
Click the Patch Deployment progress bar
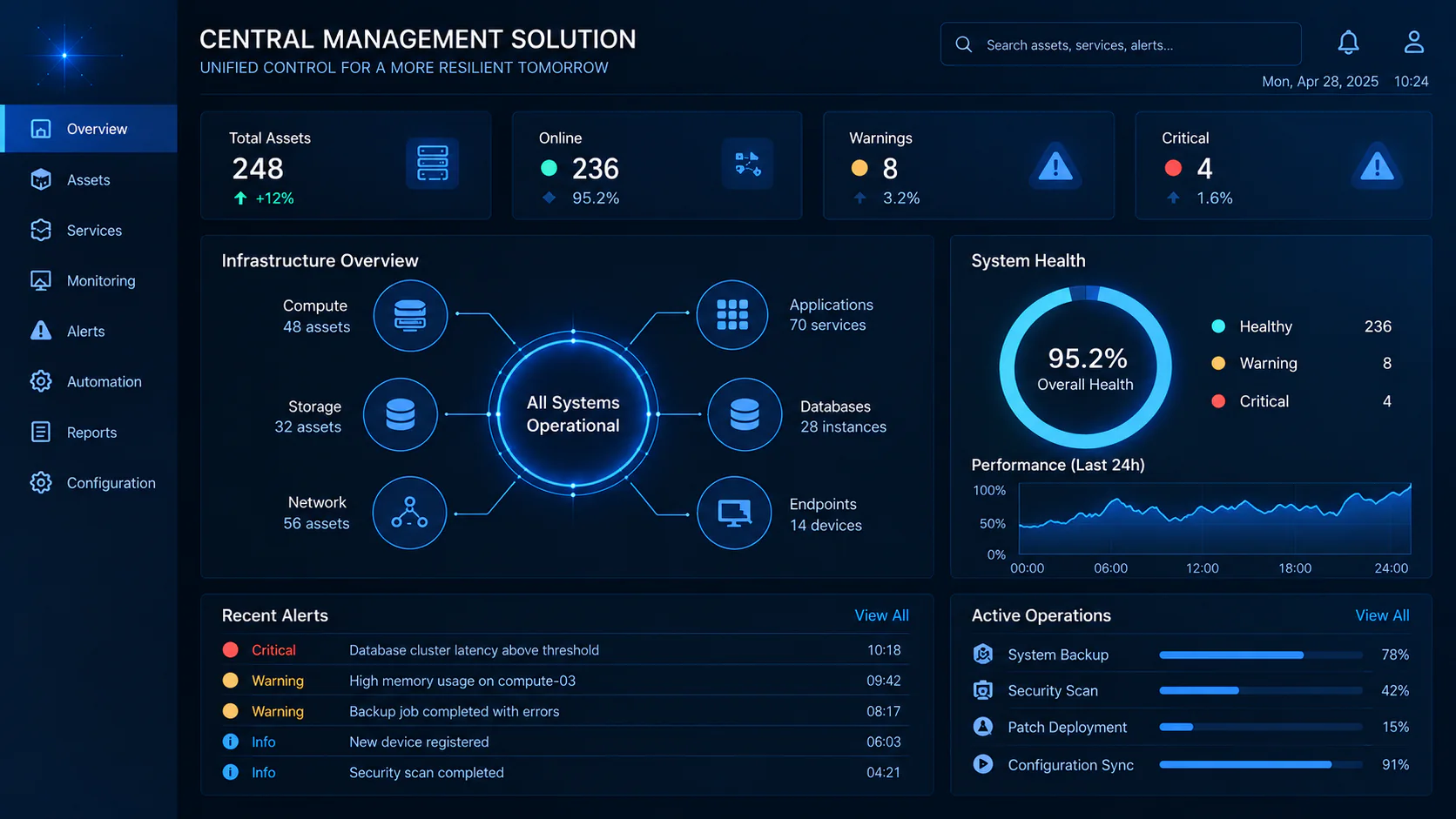tap(1261, 727)
